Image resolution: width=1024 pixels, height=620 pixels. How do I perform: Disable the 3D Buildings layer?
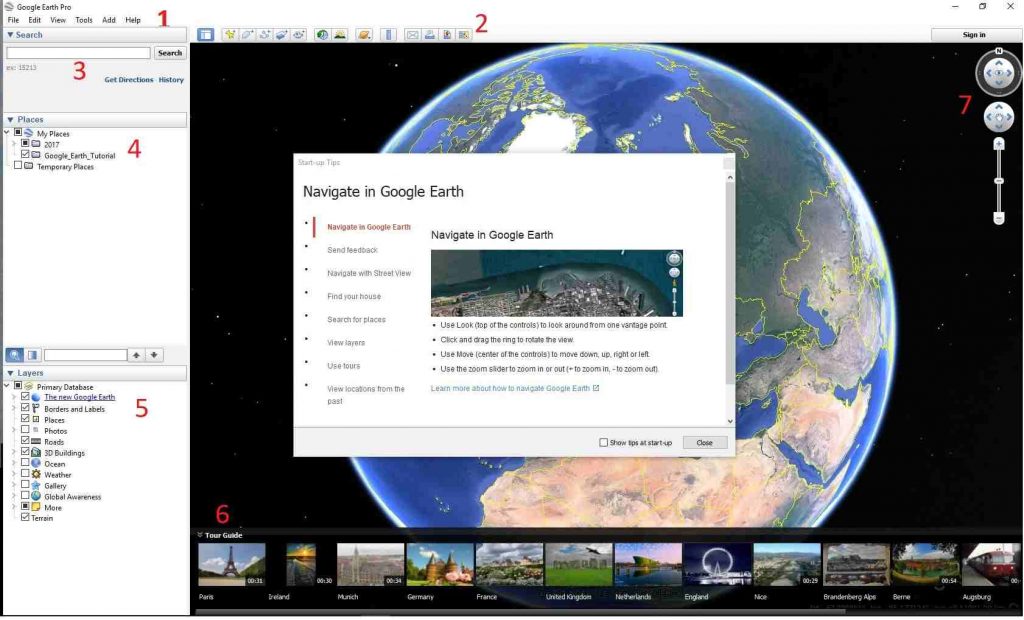[x=23, y=452]
